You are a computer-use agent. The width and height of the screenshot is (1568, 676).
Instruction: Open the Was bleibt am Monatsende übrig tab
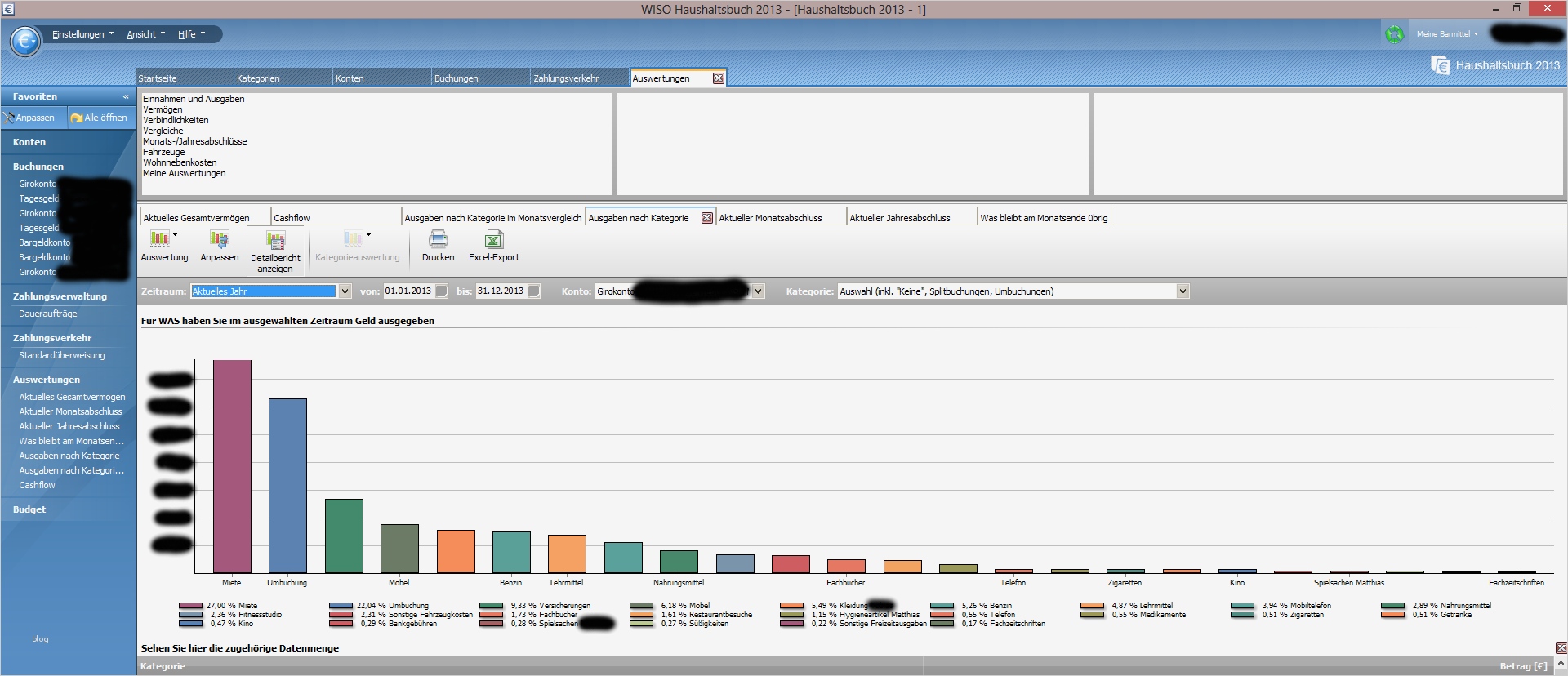[1044, 218]
